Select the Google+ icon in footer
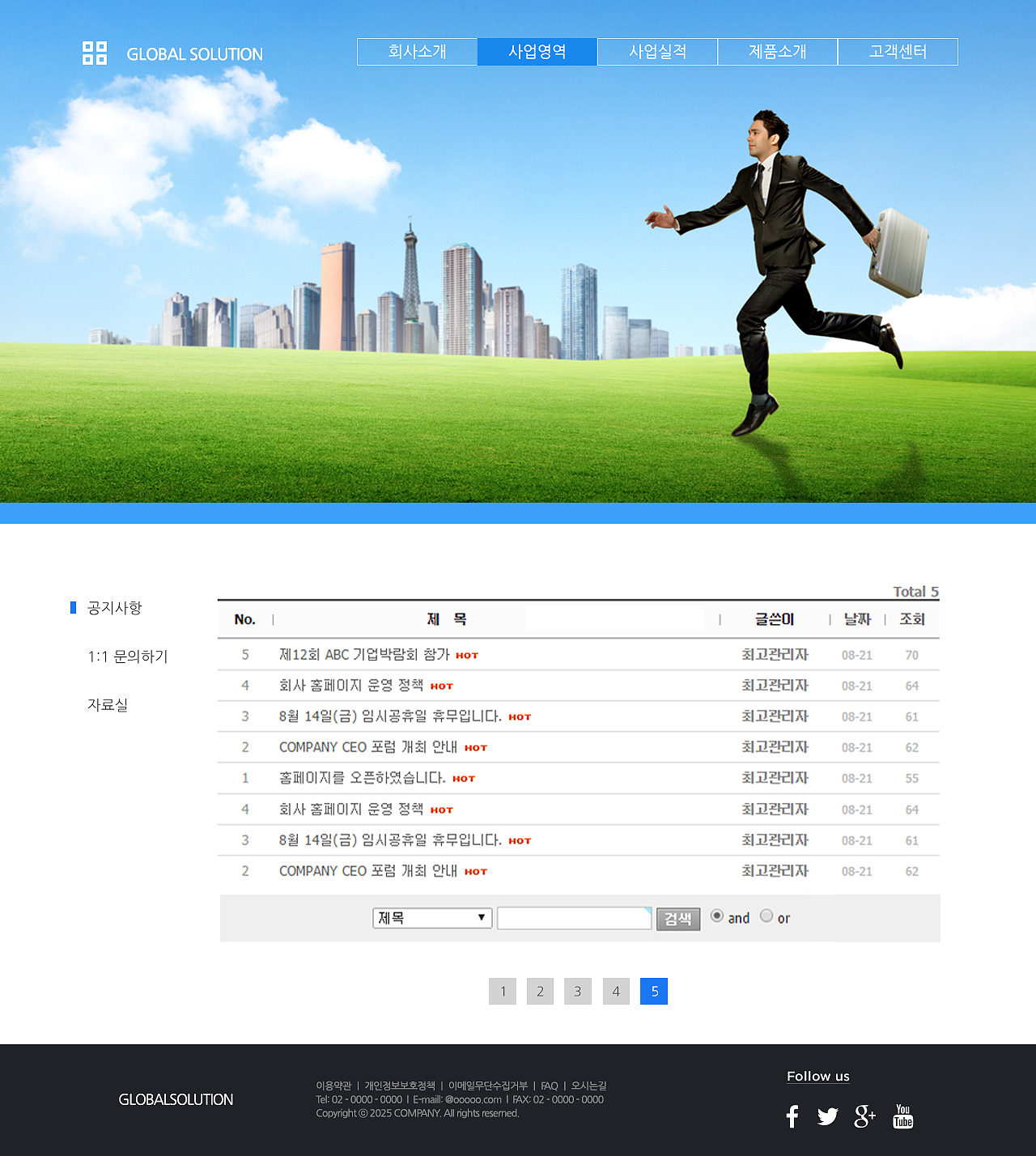 tap(864, 1116)
